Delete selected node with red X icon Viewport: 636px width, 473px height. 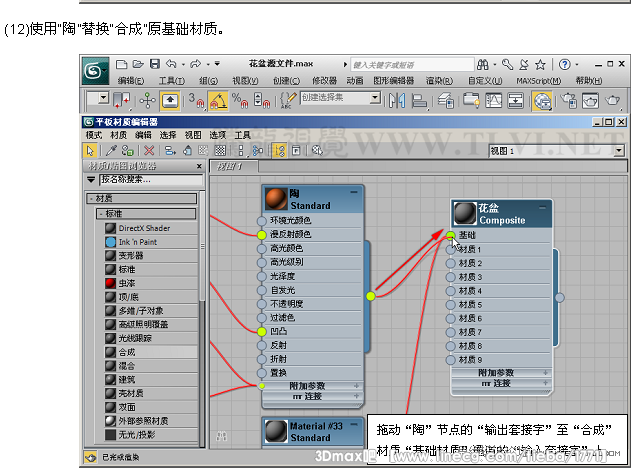(x=149, y=150)
